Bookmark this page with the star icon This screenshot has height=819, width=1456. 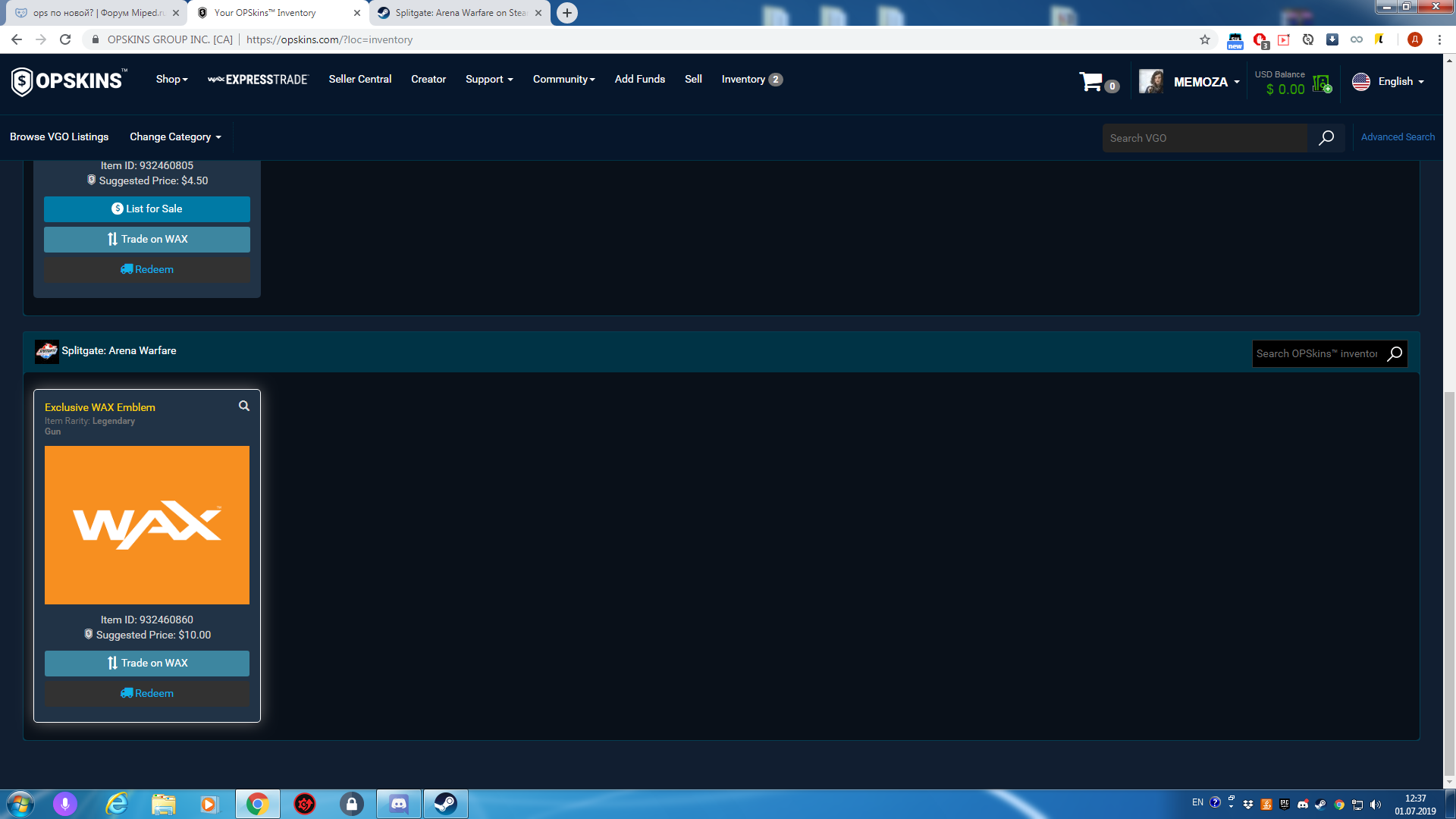(1205, 39)
